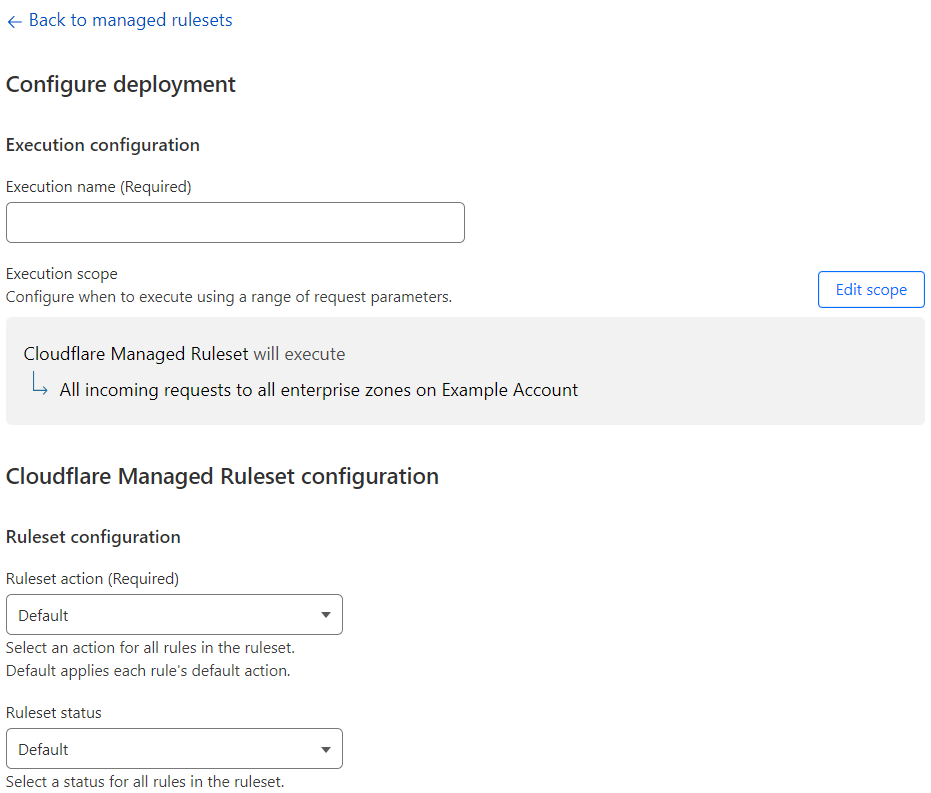Click the Ruleset configuration heading
The width and height of the screenshot is (931, 793).
coord(93,537)
